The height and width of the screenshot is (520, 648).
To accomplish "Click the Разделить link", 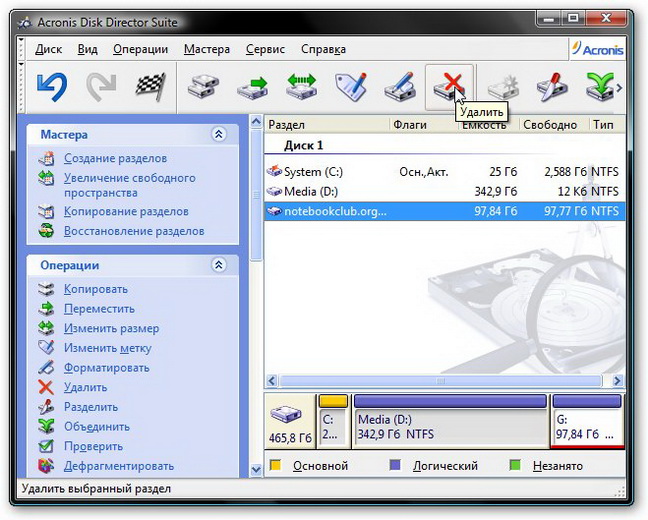I will [x=91, y=407].
